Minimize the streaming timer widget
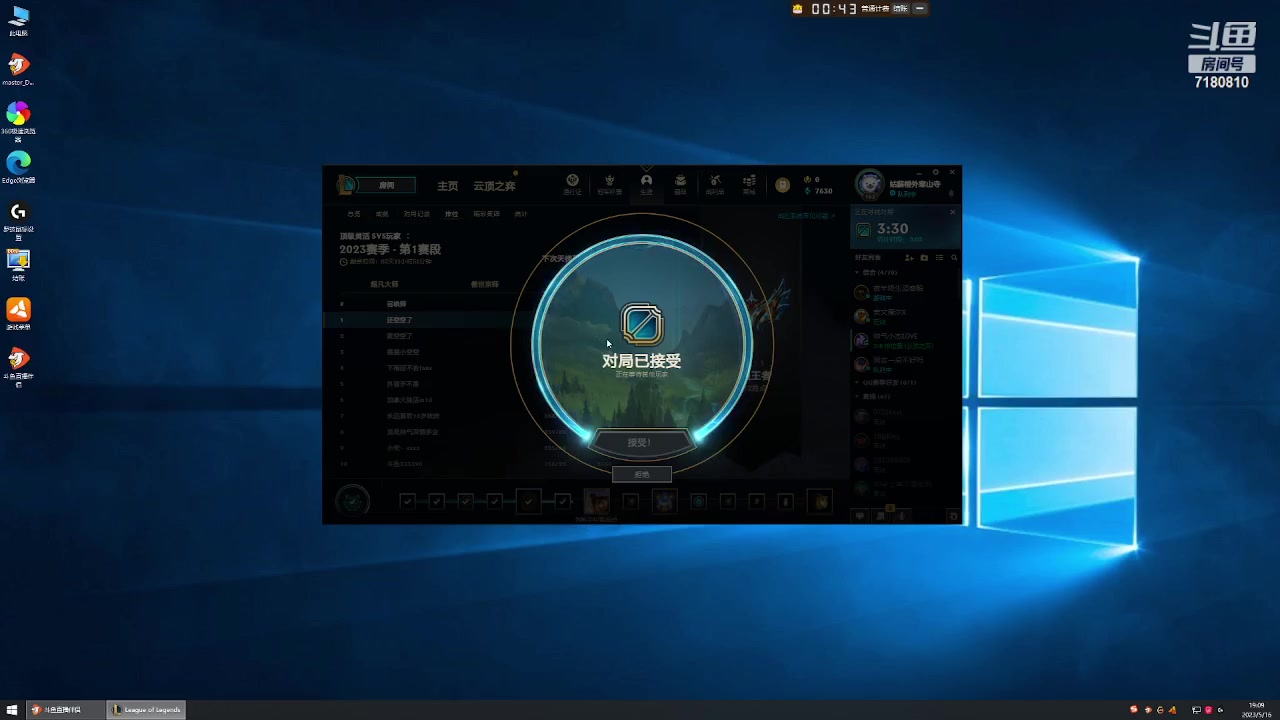This screenshot has height=720, width=1280. click(x=920, y=8)
